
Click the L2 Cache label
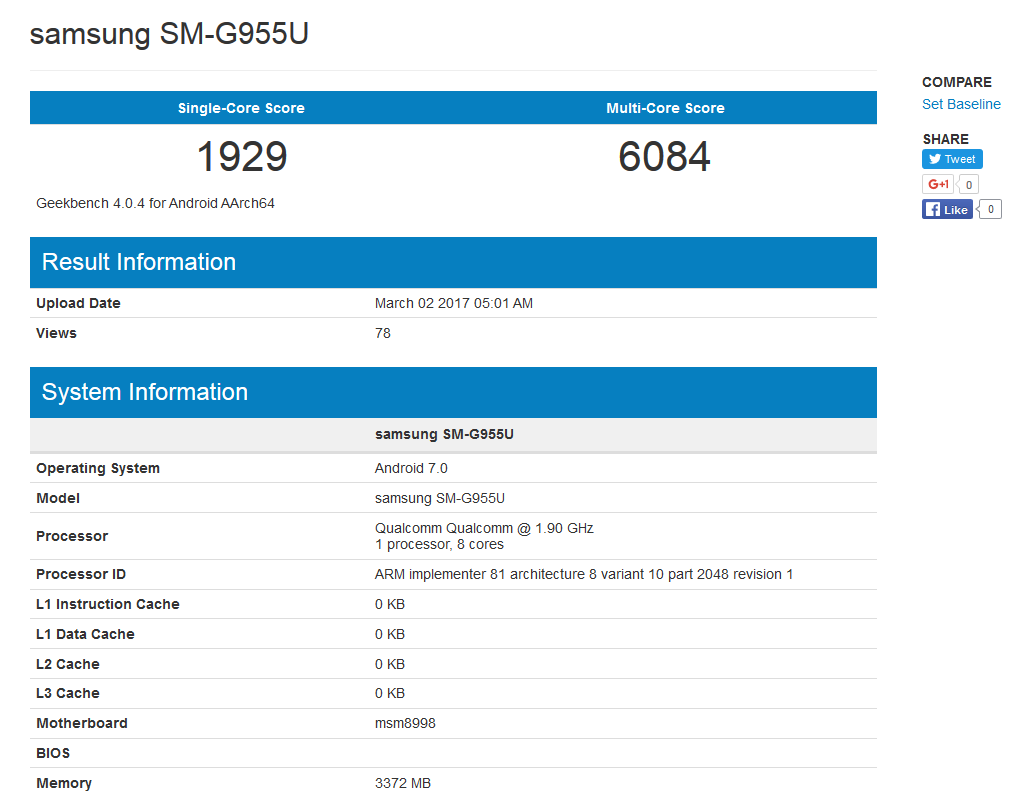[68, 664]
